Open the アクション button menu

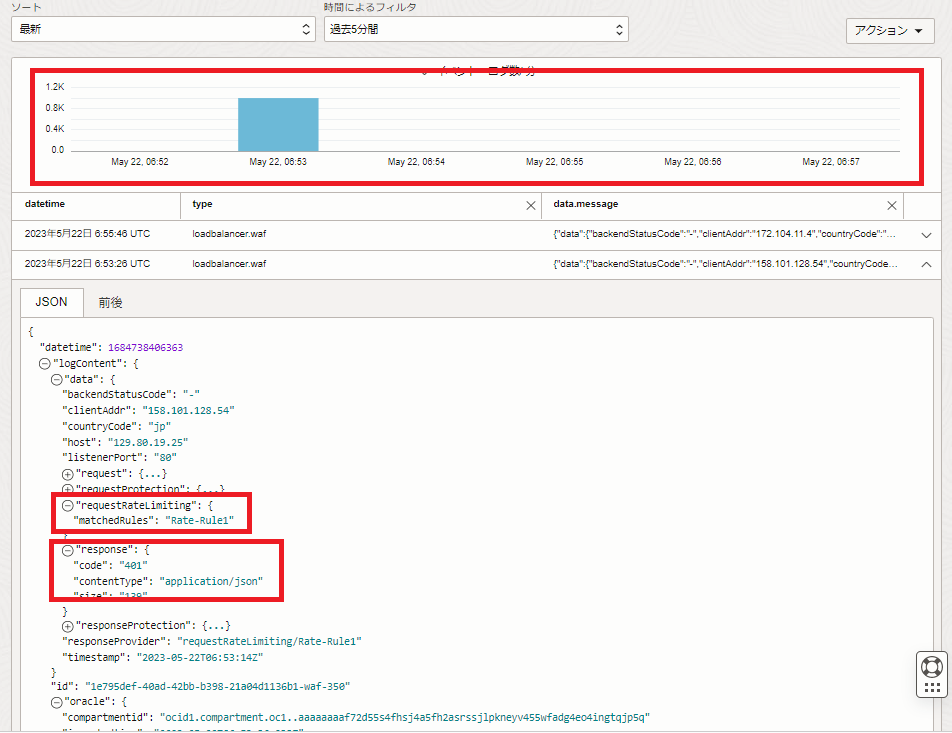click(x=889, y=31)
